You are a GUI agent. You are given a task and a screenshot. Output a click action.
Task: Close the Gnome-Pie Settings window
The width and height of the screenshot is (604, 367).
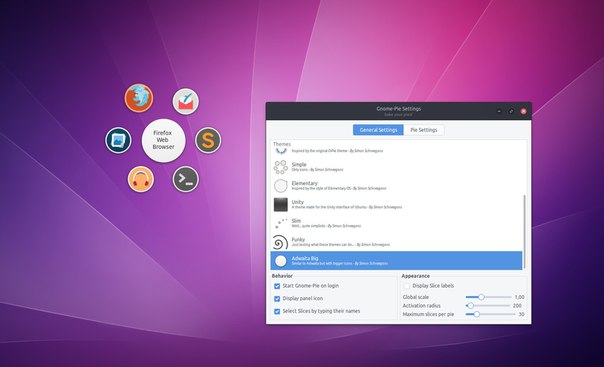click(x=523, y=111)
